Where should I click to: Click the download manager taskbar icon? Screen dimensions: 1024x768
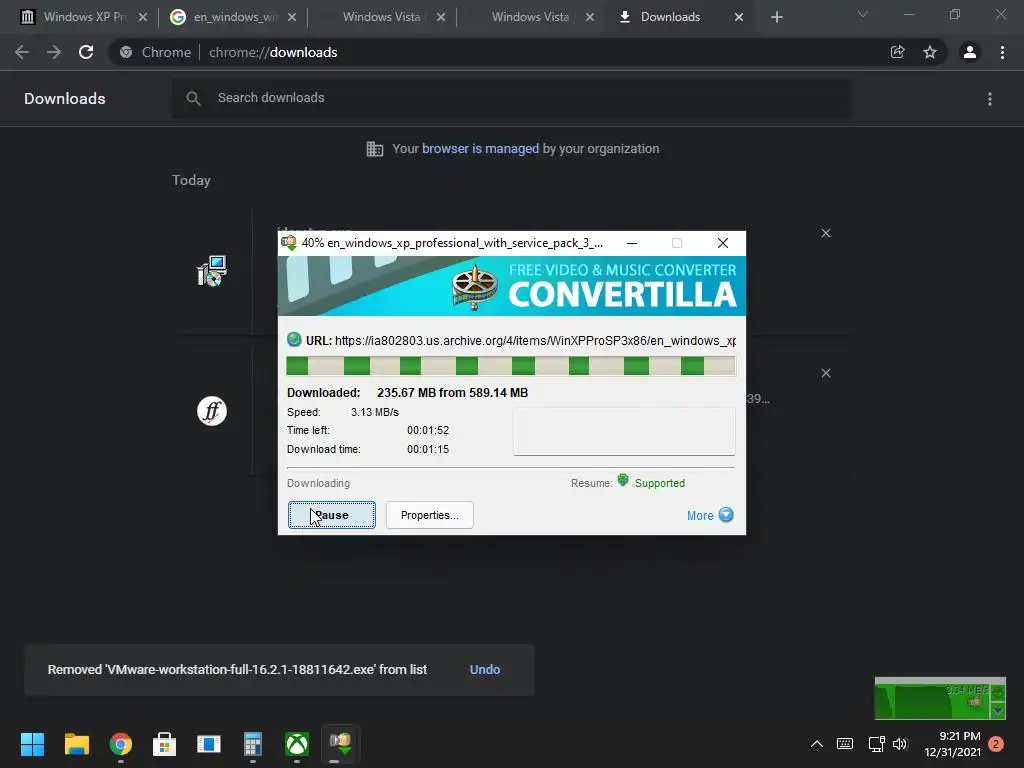[x=341, y=744]
